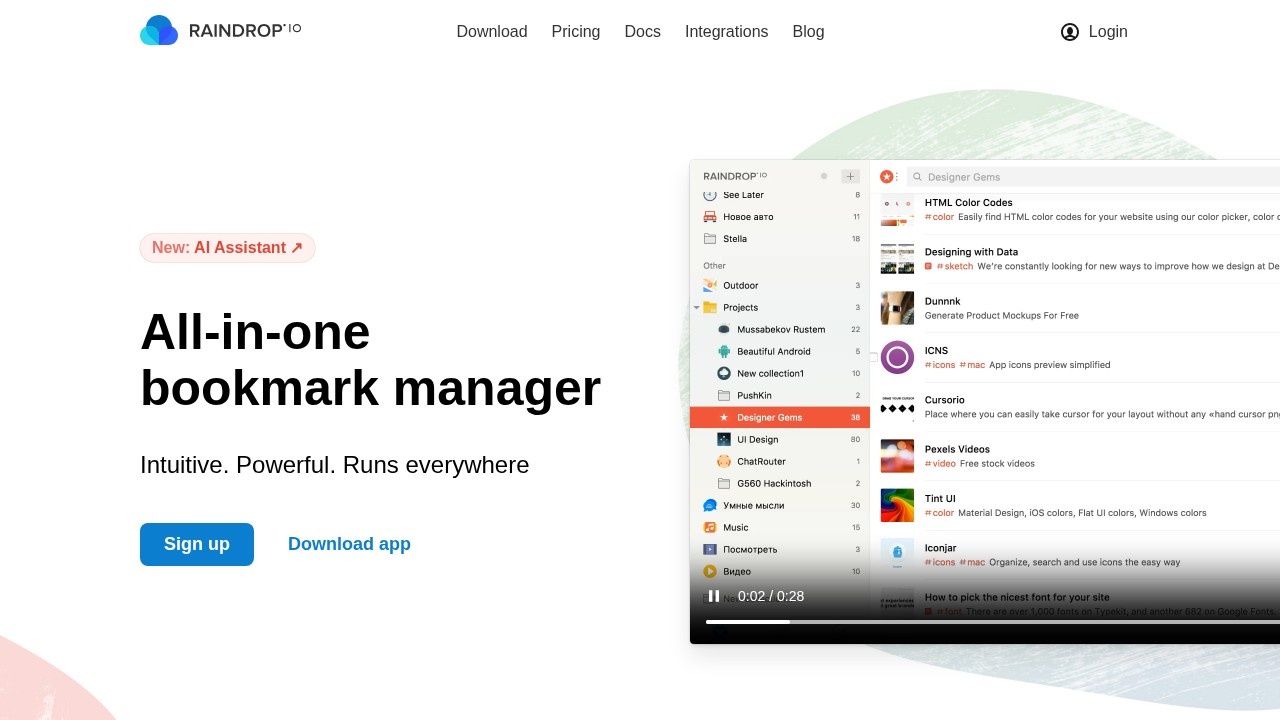Seek on the video progress bar

[992, 622]
